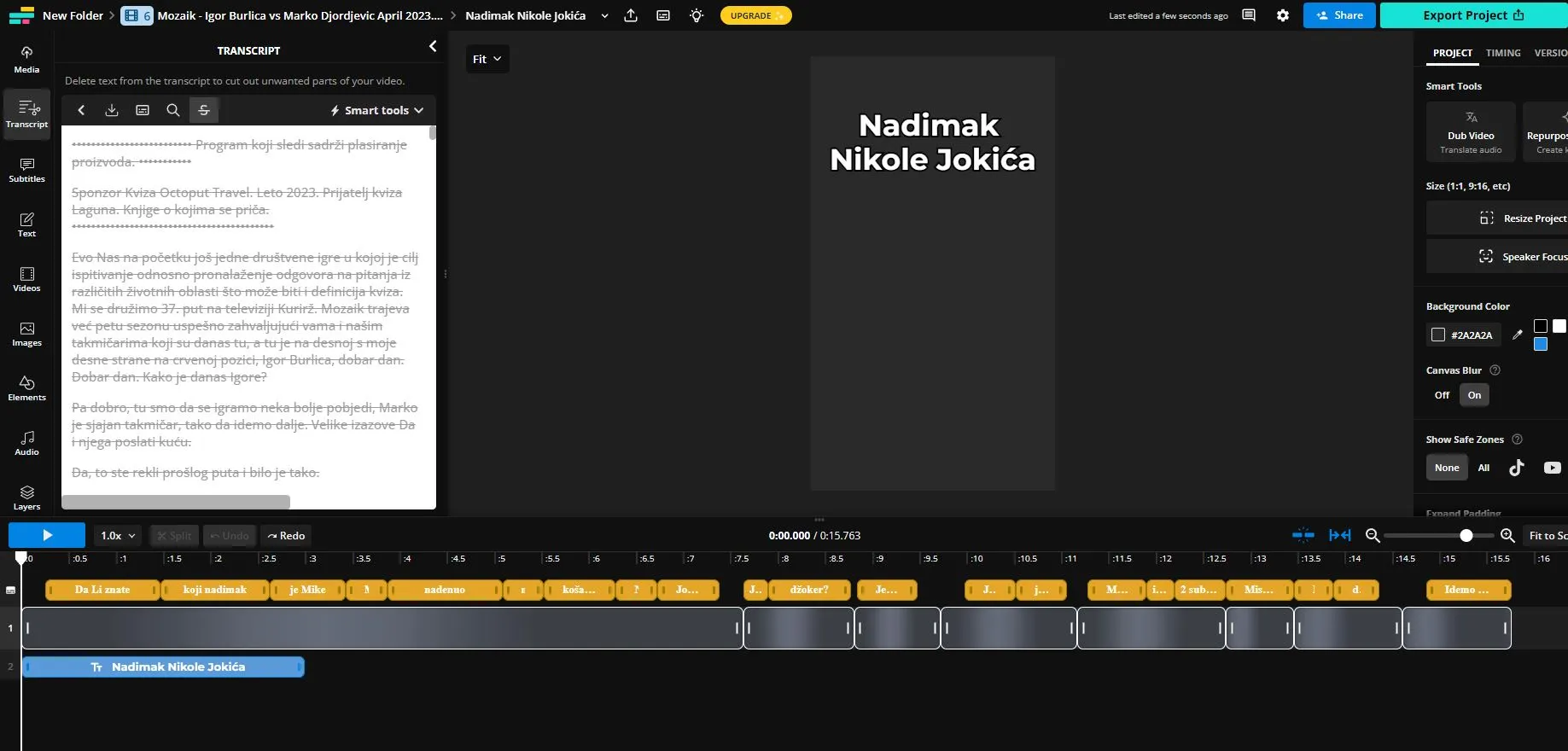1568x751 pixels.
Task: Open the Media sidebar panel
Action: click(x=26, y=60)
